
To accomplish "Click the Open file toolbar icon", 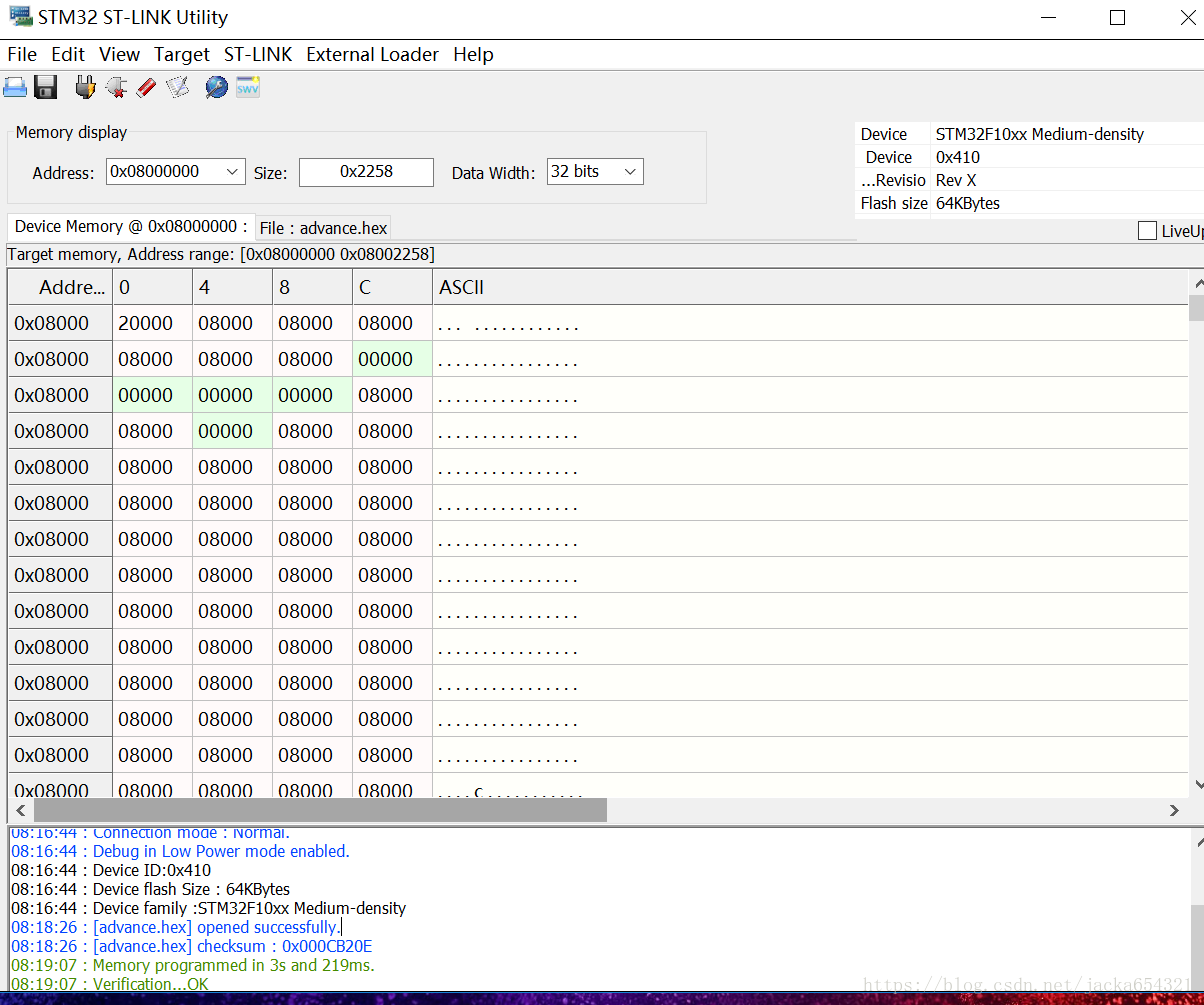I will click(x=15, y=88).
